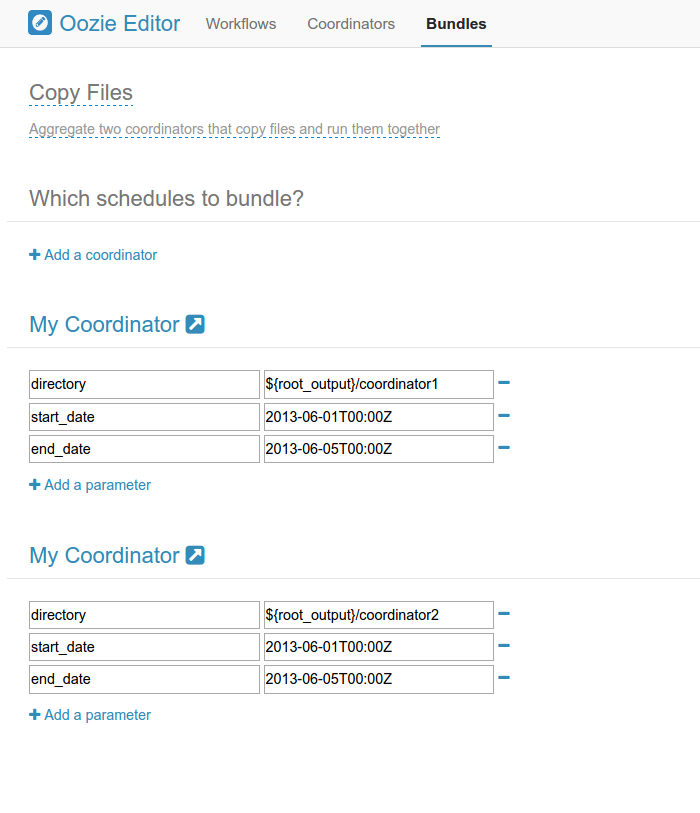This screenshot has height=813, width=700.
Task: Open the second My Coordinator heading link
Action: [x=104, y=555]
